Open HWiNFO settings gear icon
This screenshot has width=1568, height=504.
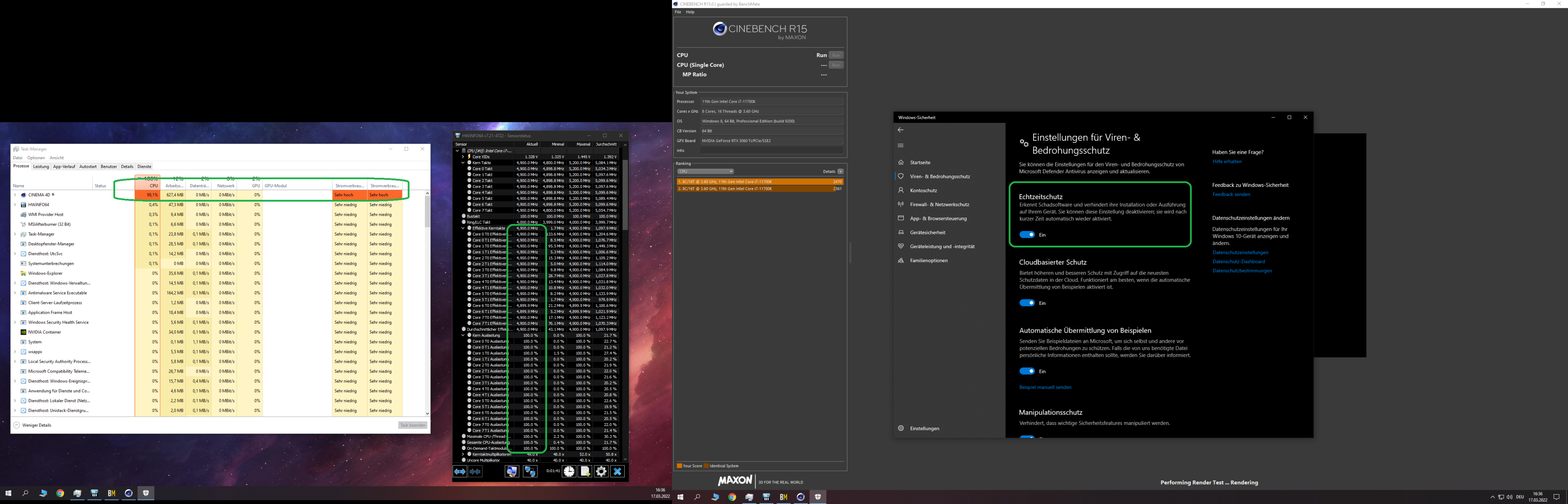click(601, 472)
